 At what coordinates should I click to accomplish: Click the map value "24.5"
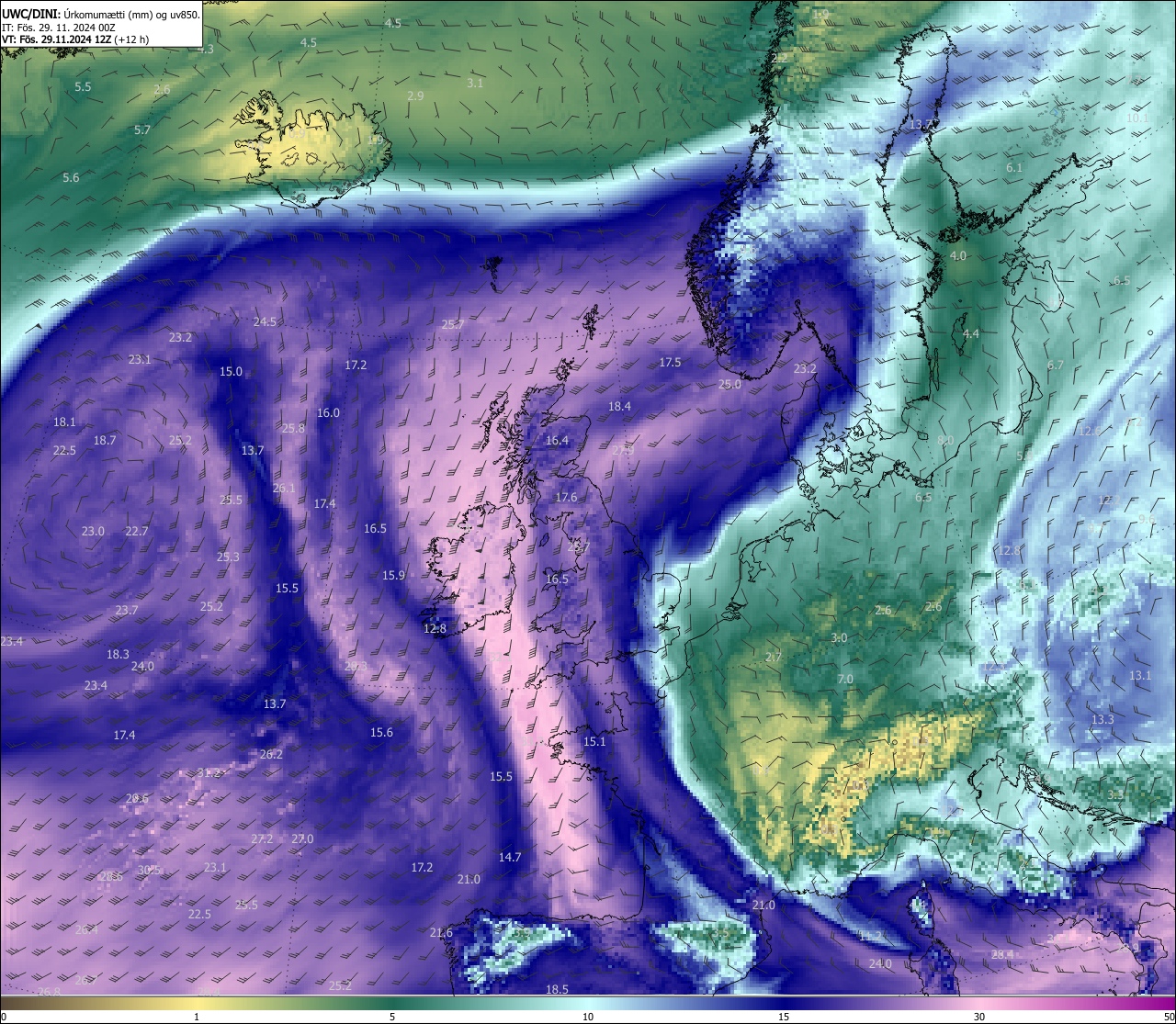pos(265,321)
